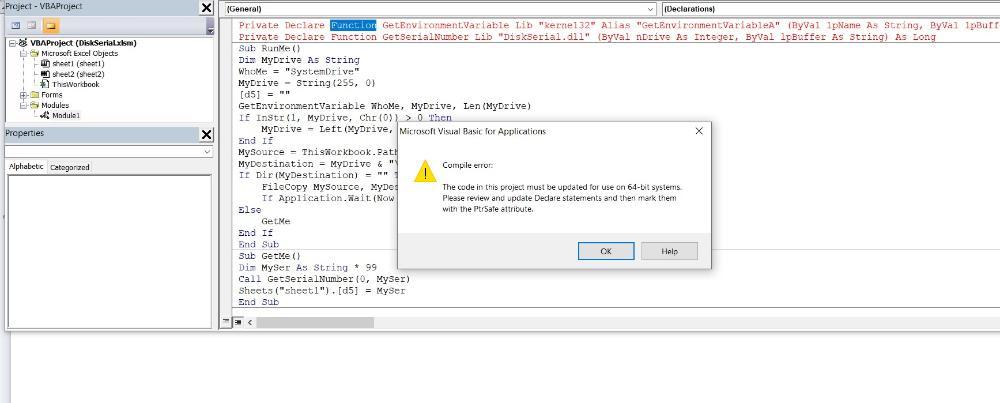Image resolution: width=1000 pixels, height=403 pixels.
Task: Close the Properties panel
Action: click(x=207, y=135)
